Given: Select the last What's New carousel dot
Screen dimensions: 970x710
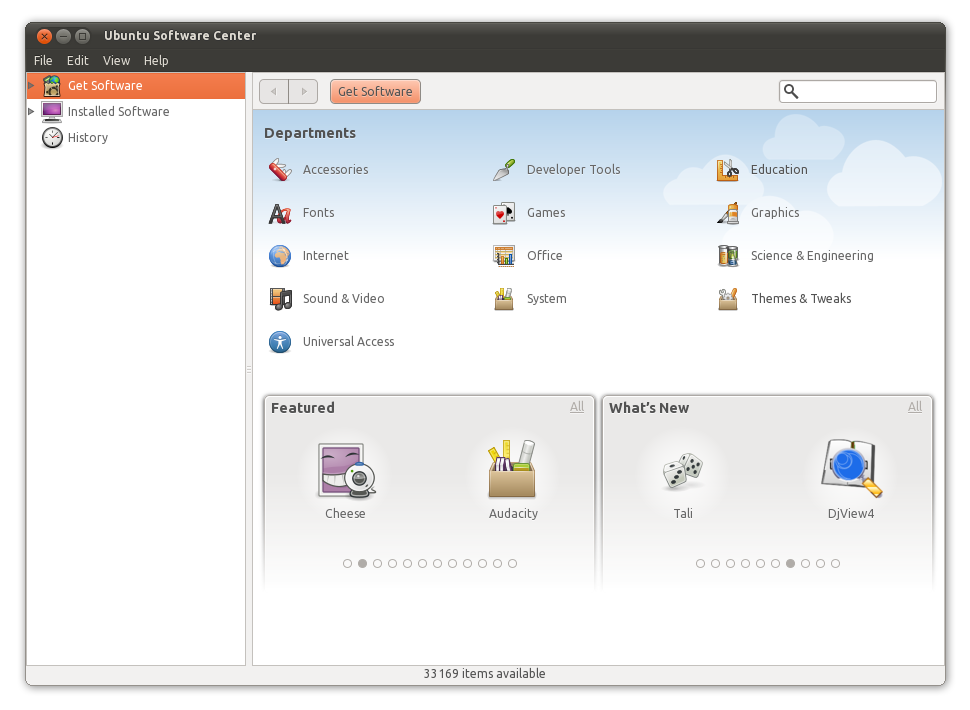Looking at the screenshot, I should (836, 563).
